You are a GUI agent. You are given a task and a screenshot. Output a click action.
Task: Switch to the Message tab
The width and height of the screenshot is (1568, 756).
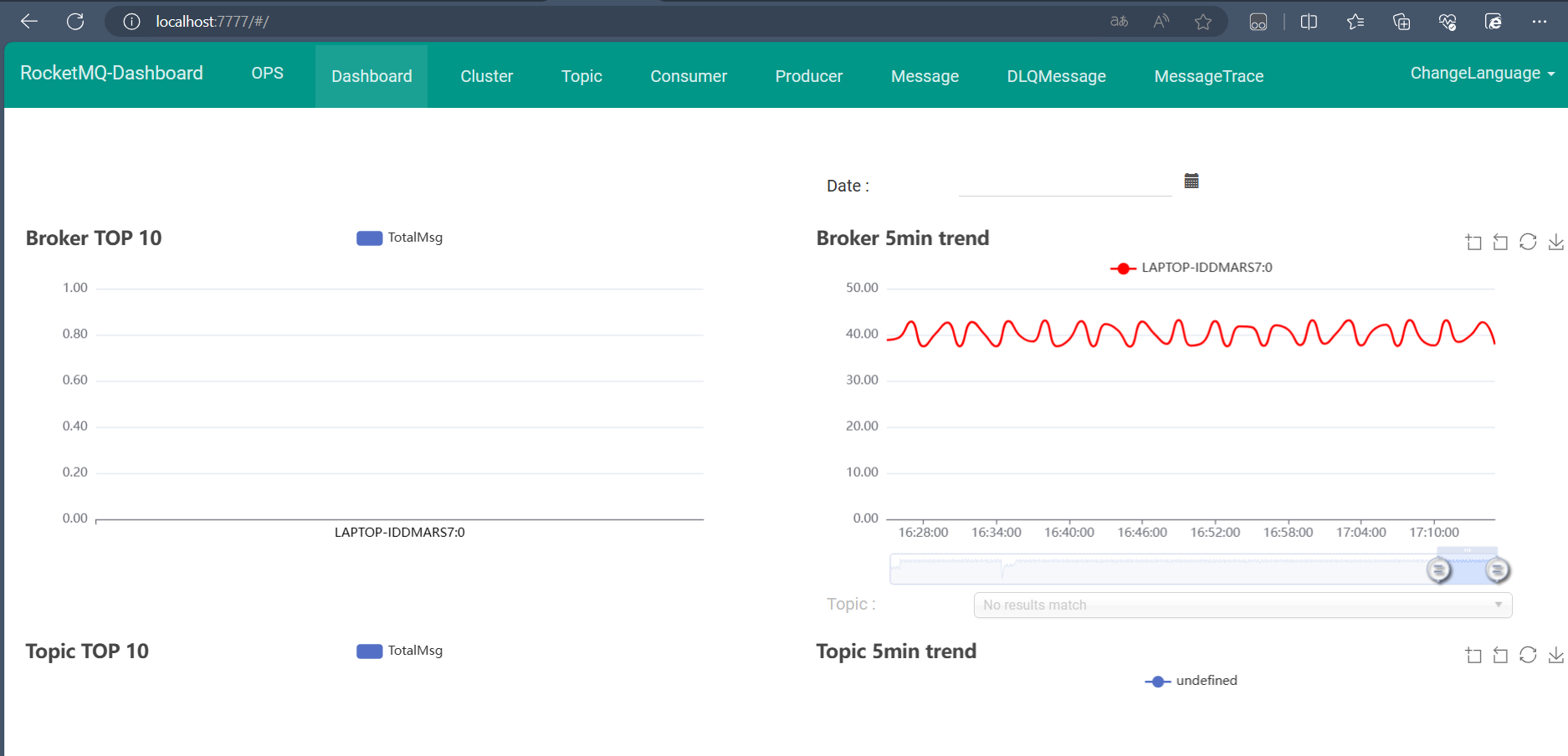click(925, 76)
